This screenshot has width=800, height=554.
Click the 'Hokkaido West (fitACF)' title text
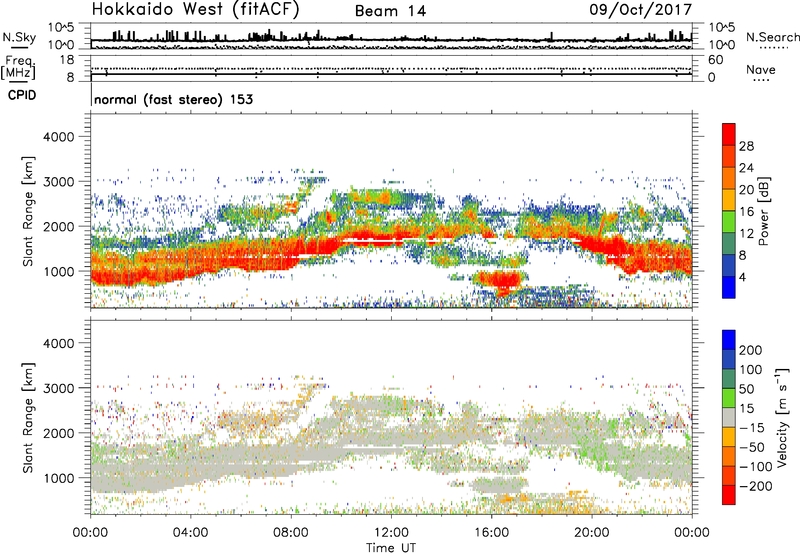click(x=195, y=9)
